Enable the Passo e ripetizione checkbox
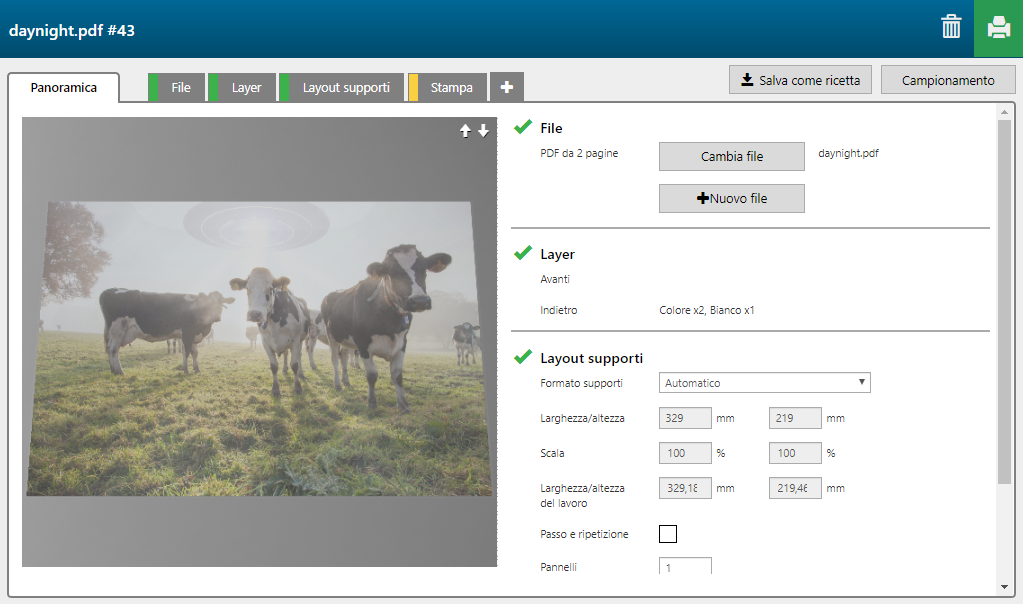 [x=668, y=534]
